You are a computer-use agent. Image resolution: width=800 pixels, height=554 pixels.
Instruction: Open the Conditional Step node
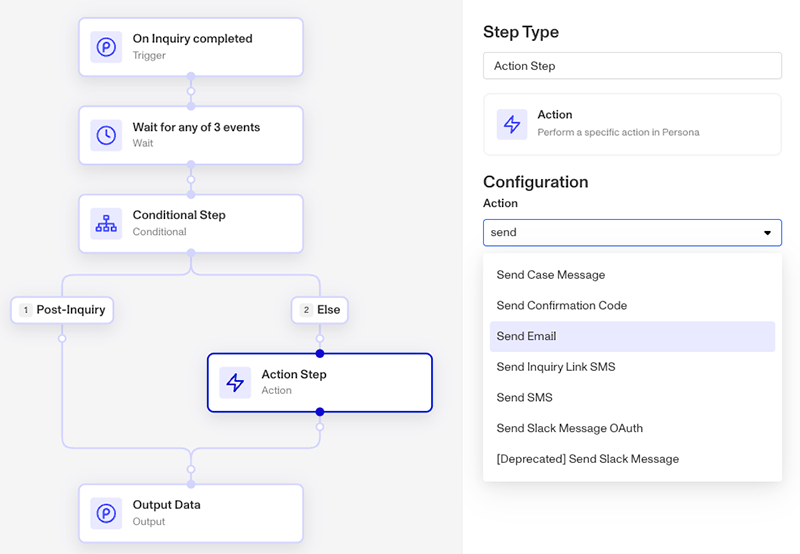191,223
